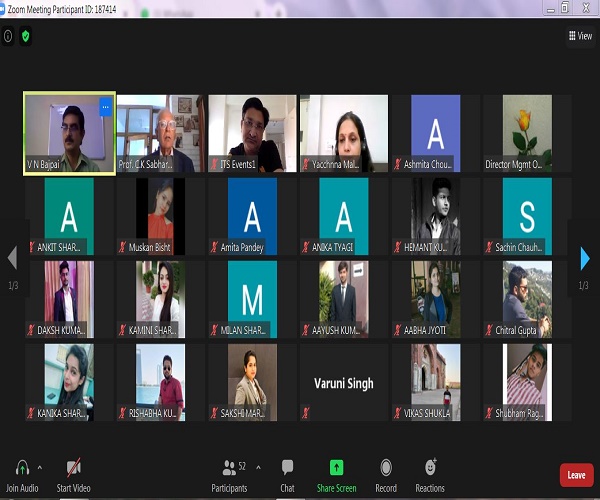Open the View layout menu
The image size is (600, 500).
click(x=580, y=36)
